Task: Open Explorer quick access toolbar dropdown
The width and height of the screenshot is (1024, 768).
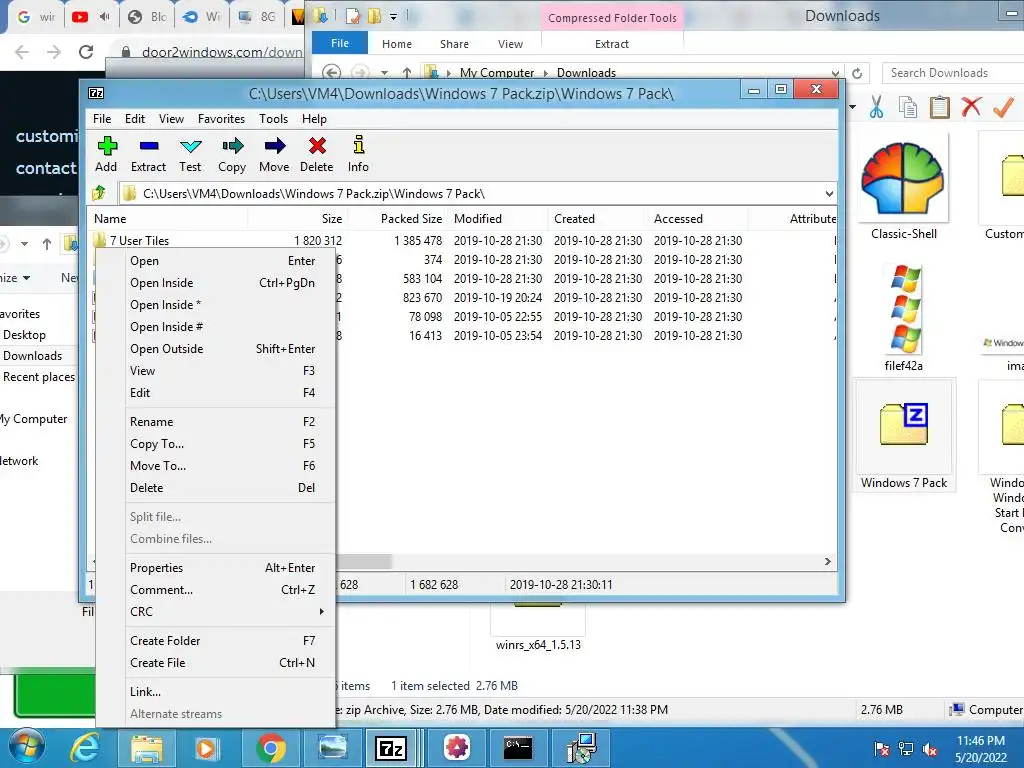Action: [x=394, y=17]
